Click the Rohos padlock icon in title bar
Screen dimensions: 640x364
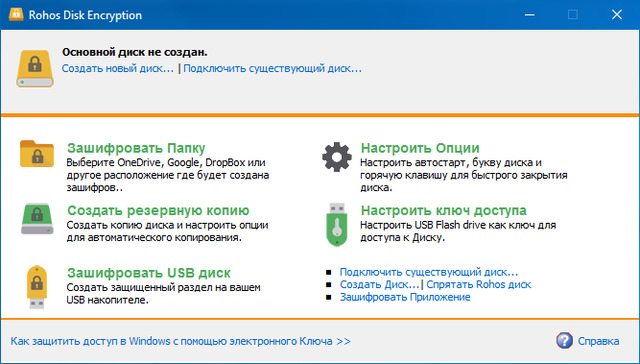[x=16, y=14]
